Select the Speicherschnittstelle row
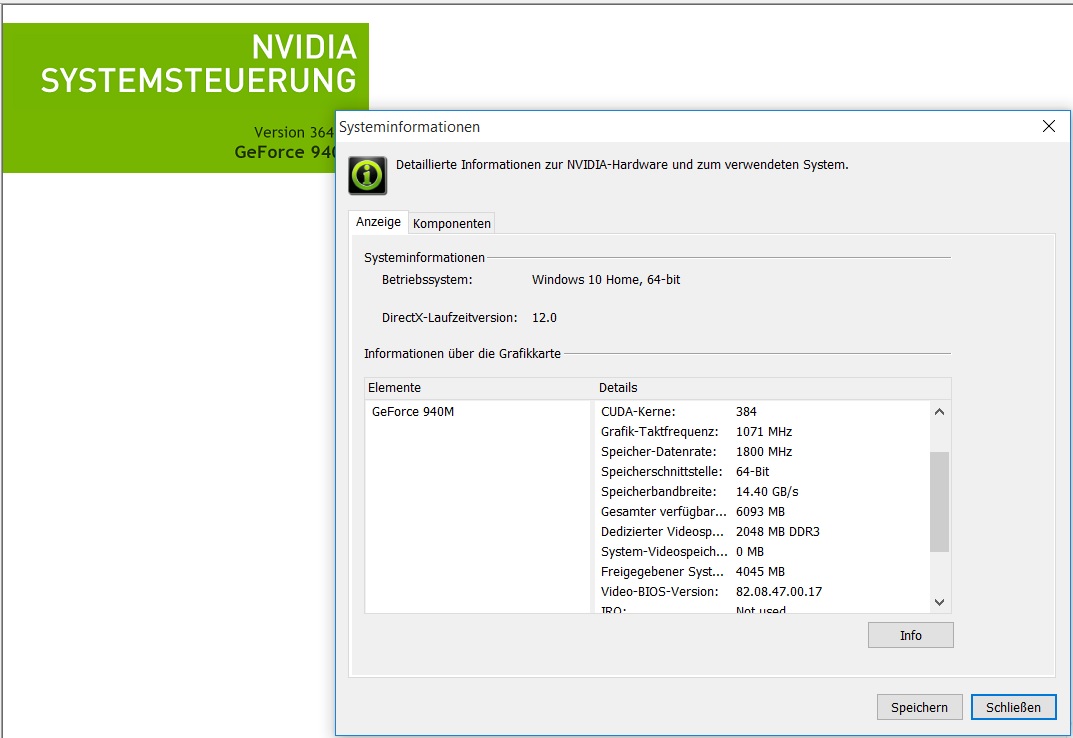 (x=763, y=472)
